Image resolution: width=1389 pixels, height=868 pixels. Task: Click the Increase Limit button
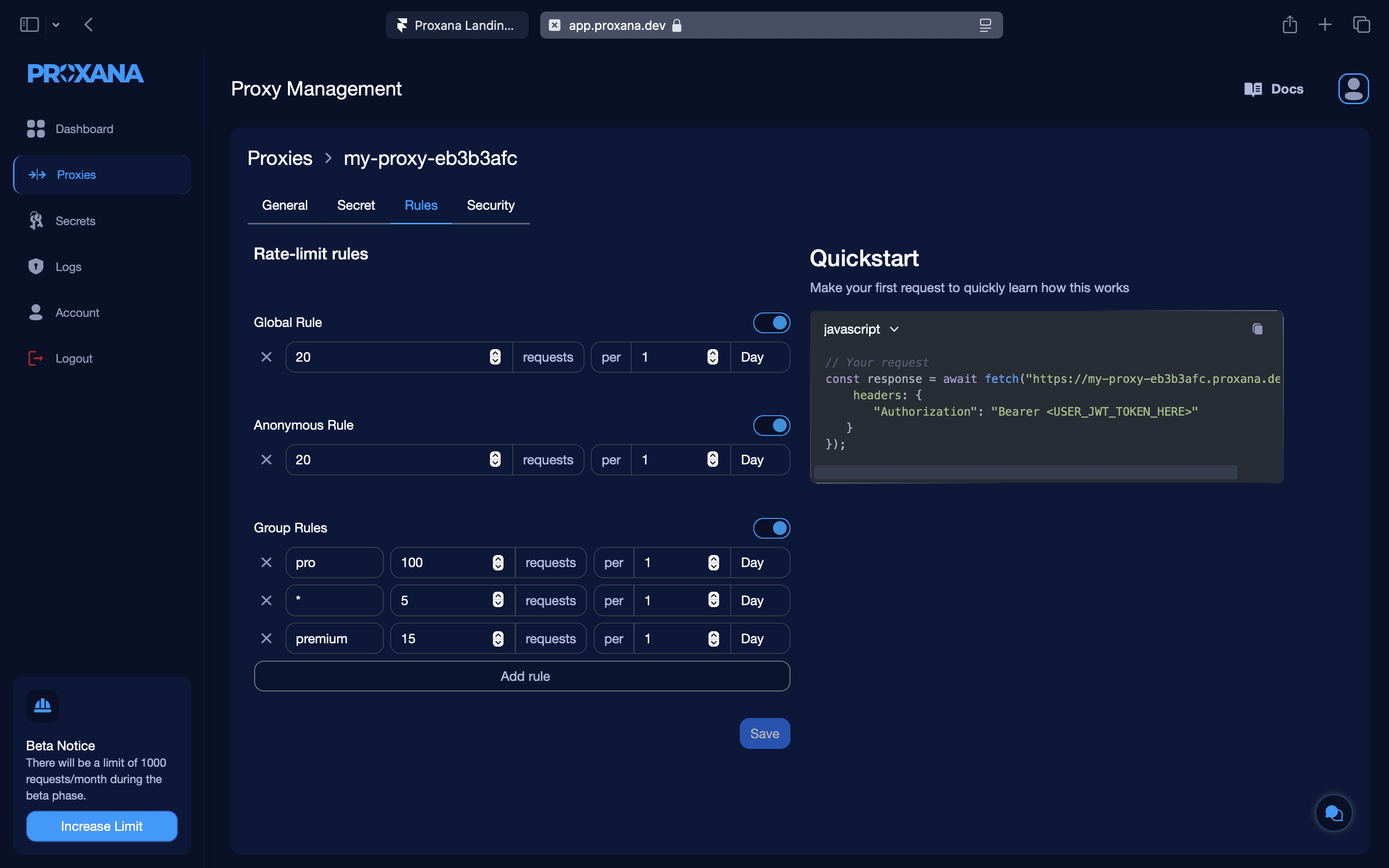pyautogui.click(x=102, y=826)
